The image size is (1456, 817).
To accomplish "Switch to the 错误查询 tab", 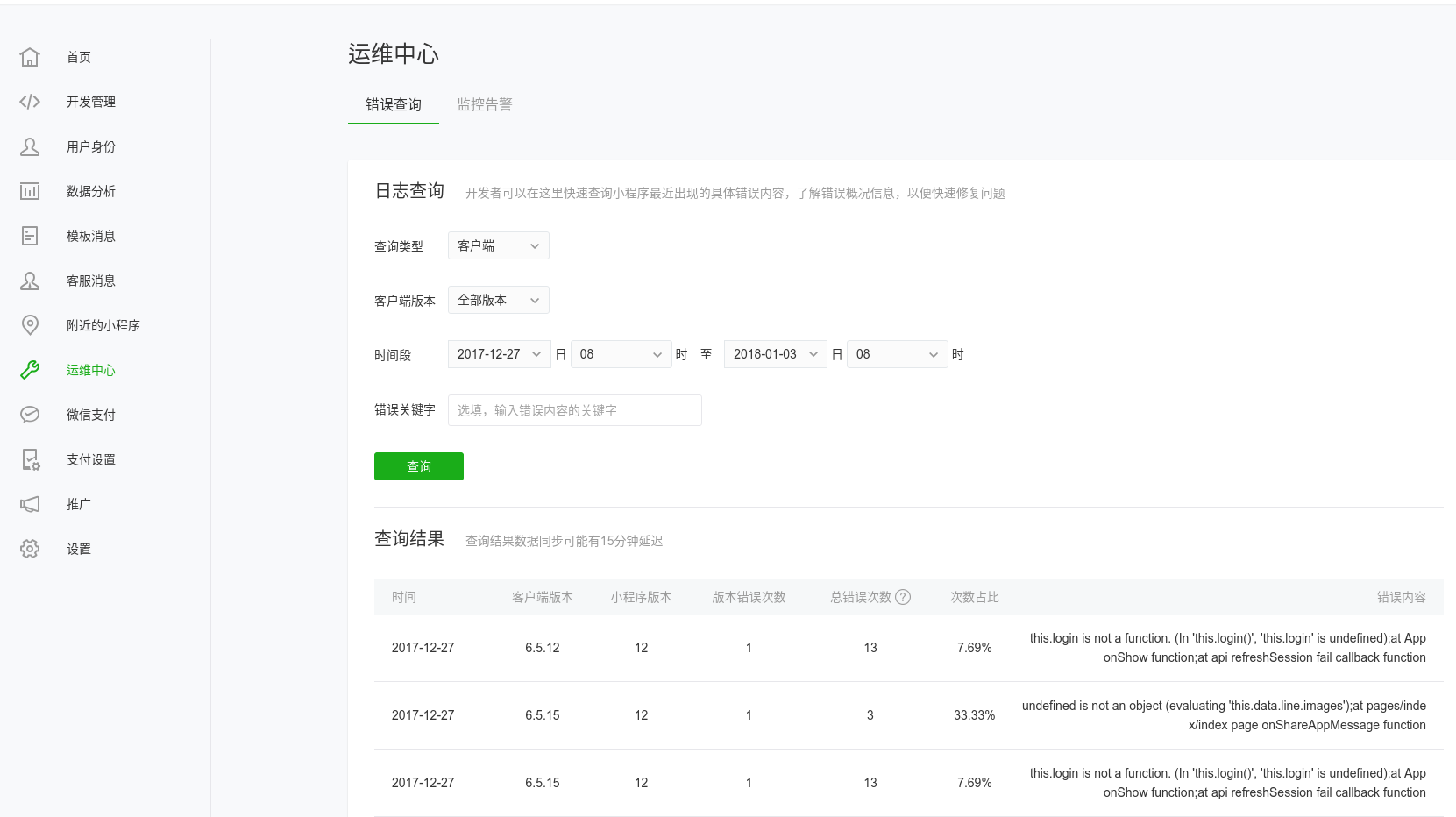I will (x=394, y=104).
